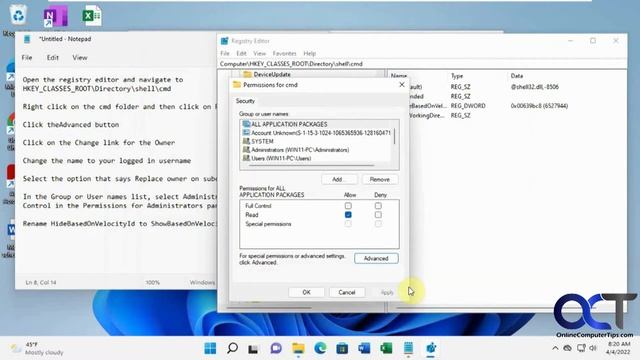Open Registry Editor Edit menu

[241, 53]
